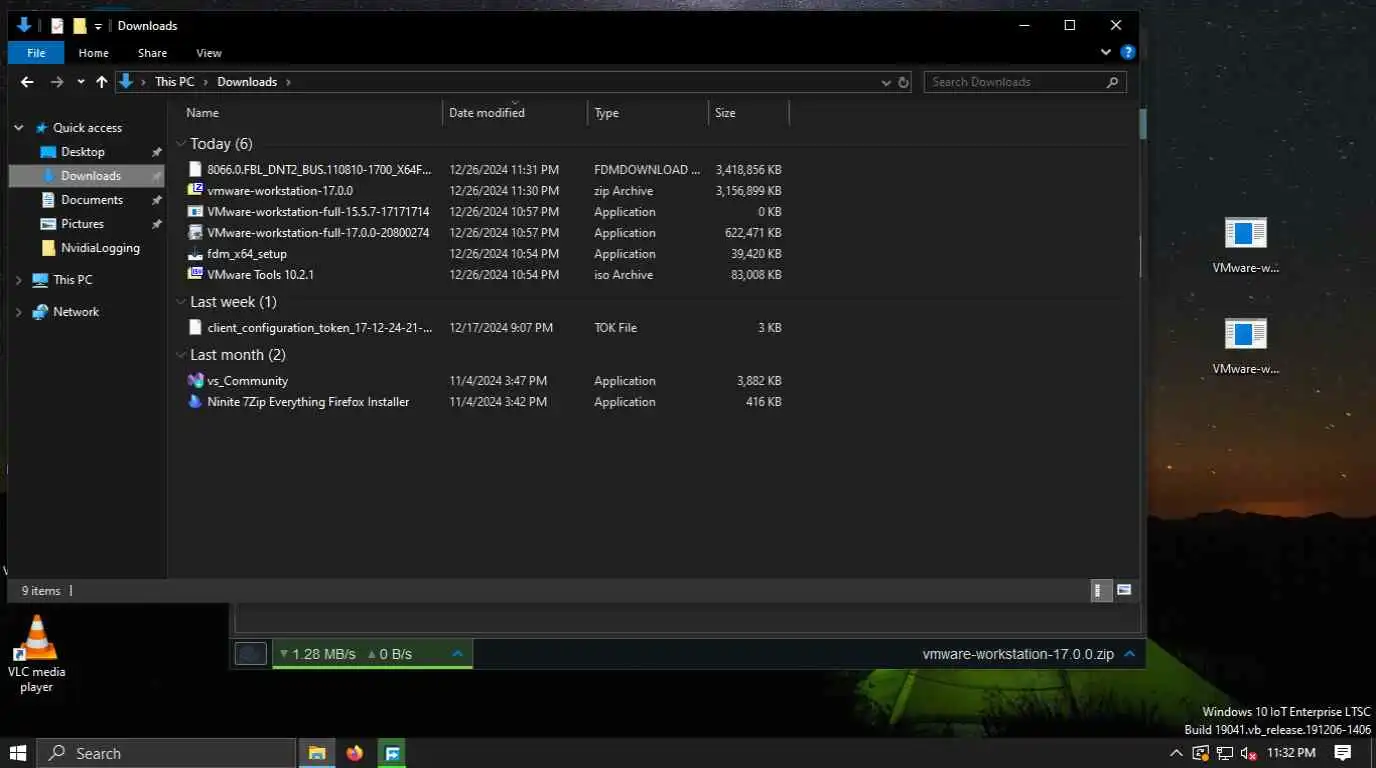This screenshot has width=1376, height=768.
Task: Open Customize Quick Access Toolbar dropdown
Action: pyautogui.click(x=98, y=27)
